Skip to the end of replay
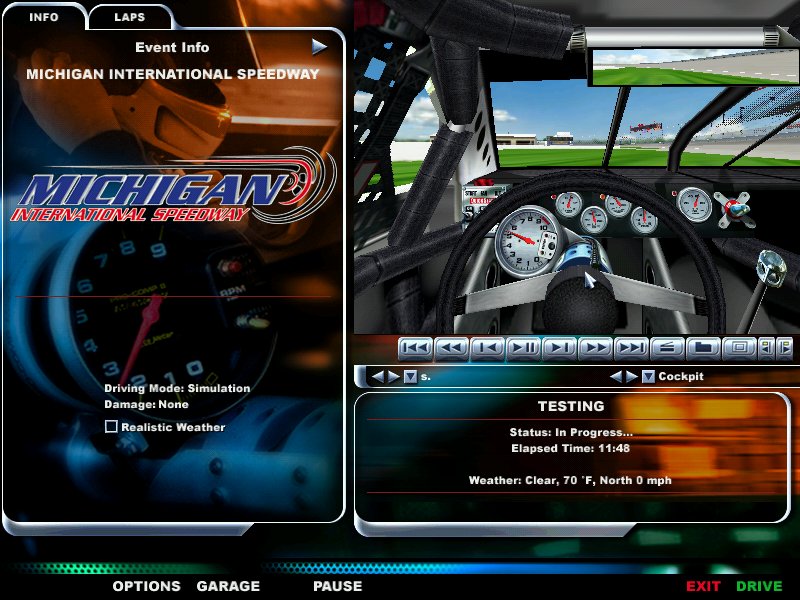The image size is (800, 600). click(631, 348)
